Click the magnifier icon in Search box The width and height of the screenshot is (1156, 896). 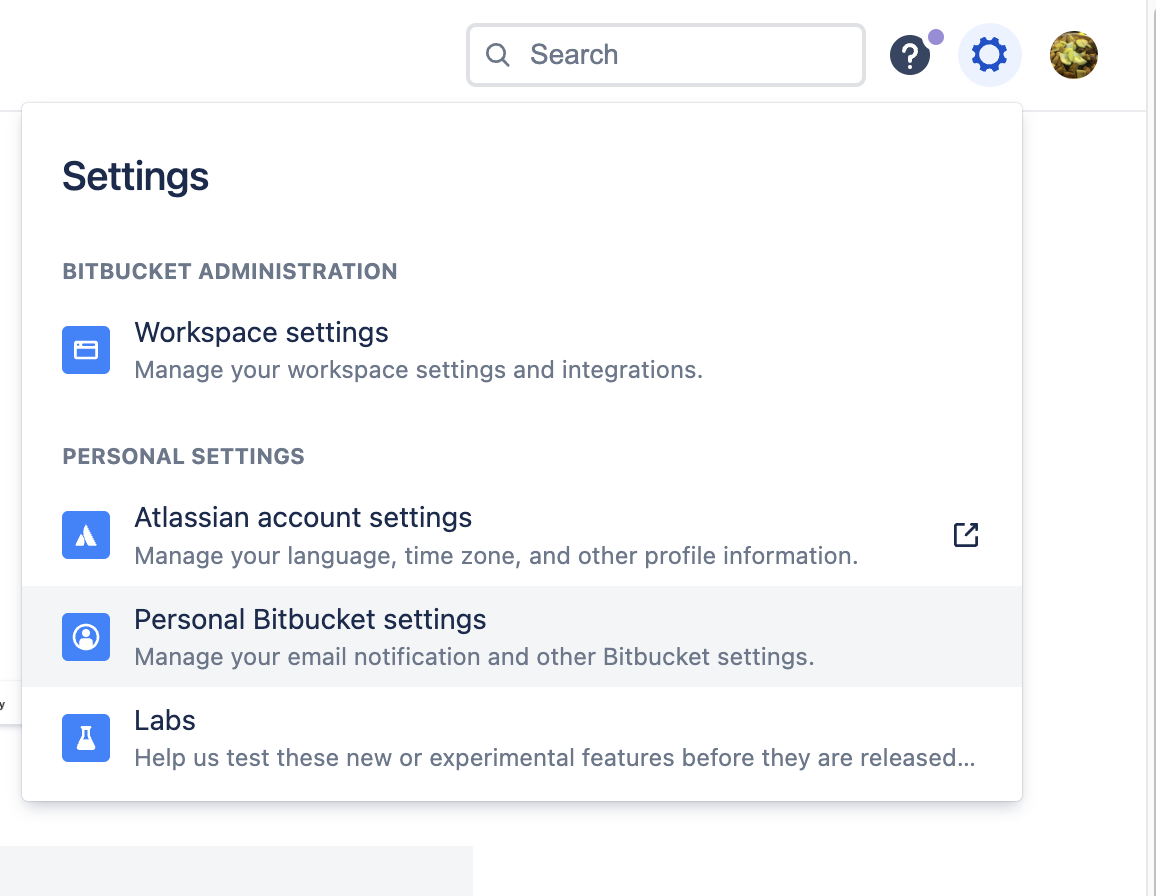498,55
